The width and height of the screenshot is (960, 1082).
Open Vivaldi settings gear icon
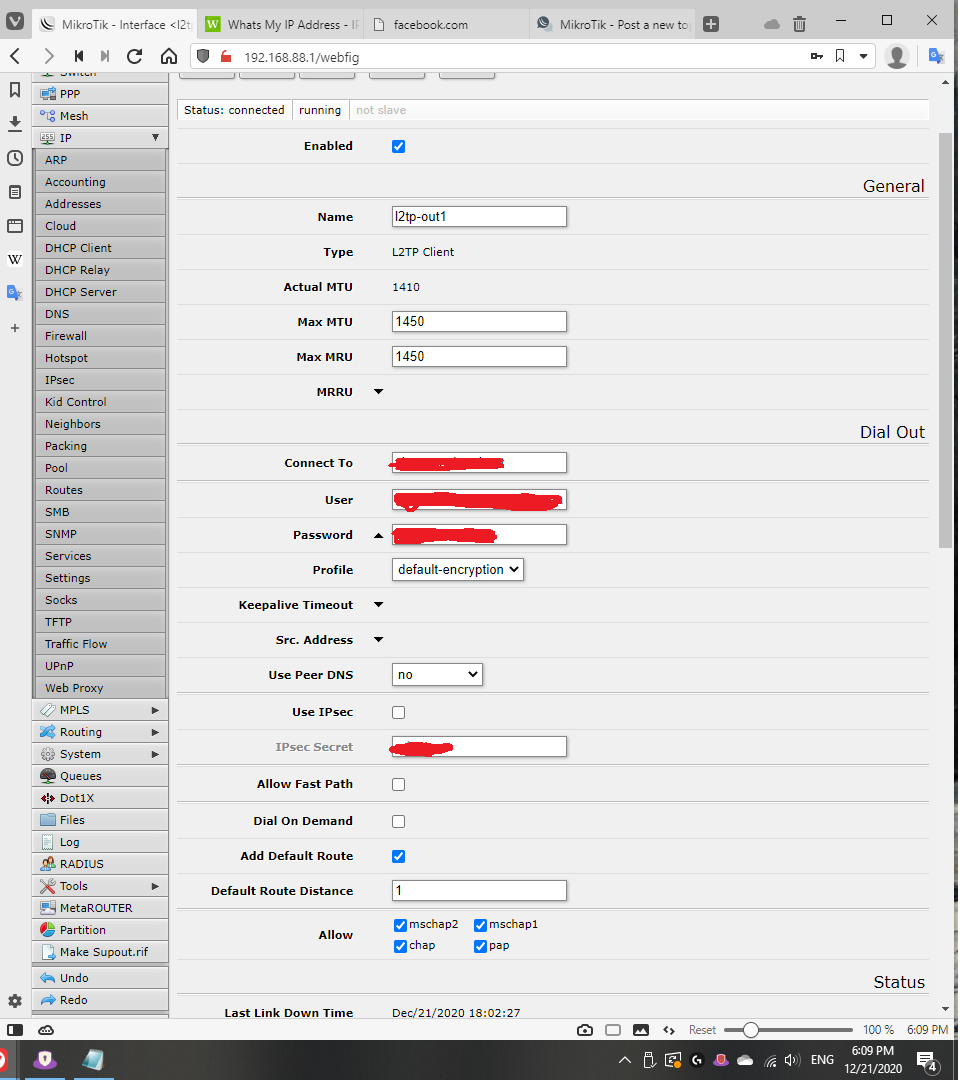[14, 1001]
